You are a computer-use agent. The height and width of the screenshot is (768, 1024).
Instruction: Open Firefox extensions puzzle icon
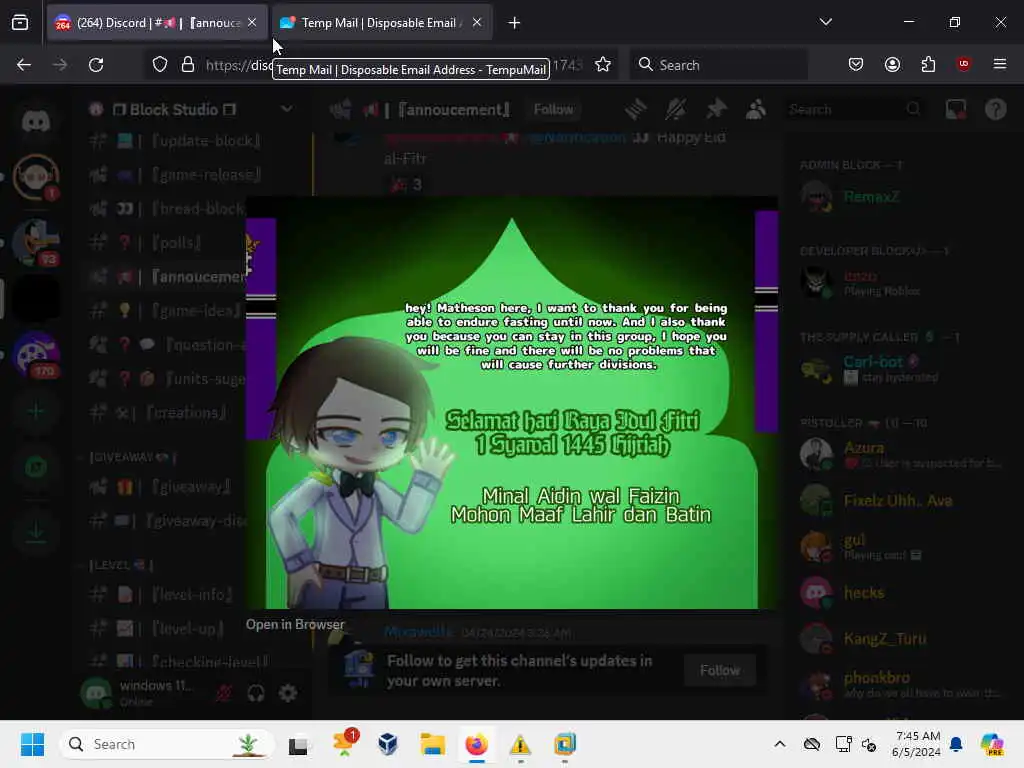pyautogui.click(x=928, y=64)
